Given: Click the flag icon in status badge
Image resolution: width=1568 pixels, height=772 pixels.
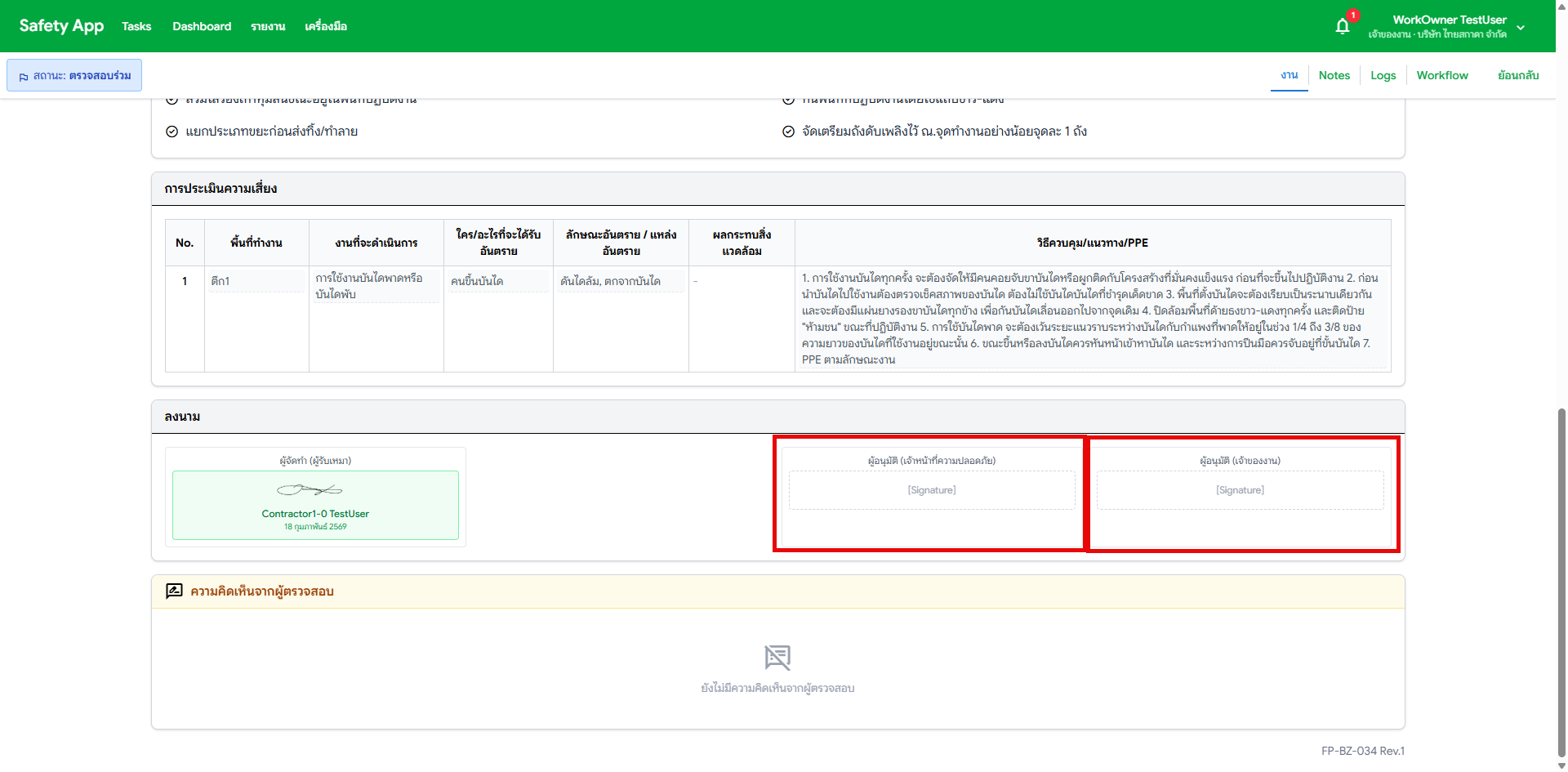Looking at the screenshot, I should coord(24,76).
